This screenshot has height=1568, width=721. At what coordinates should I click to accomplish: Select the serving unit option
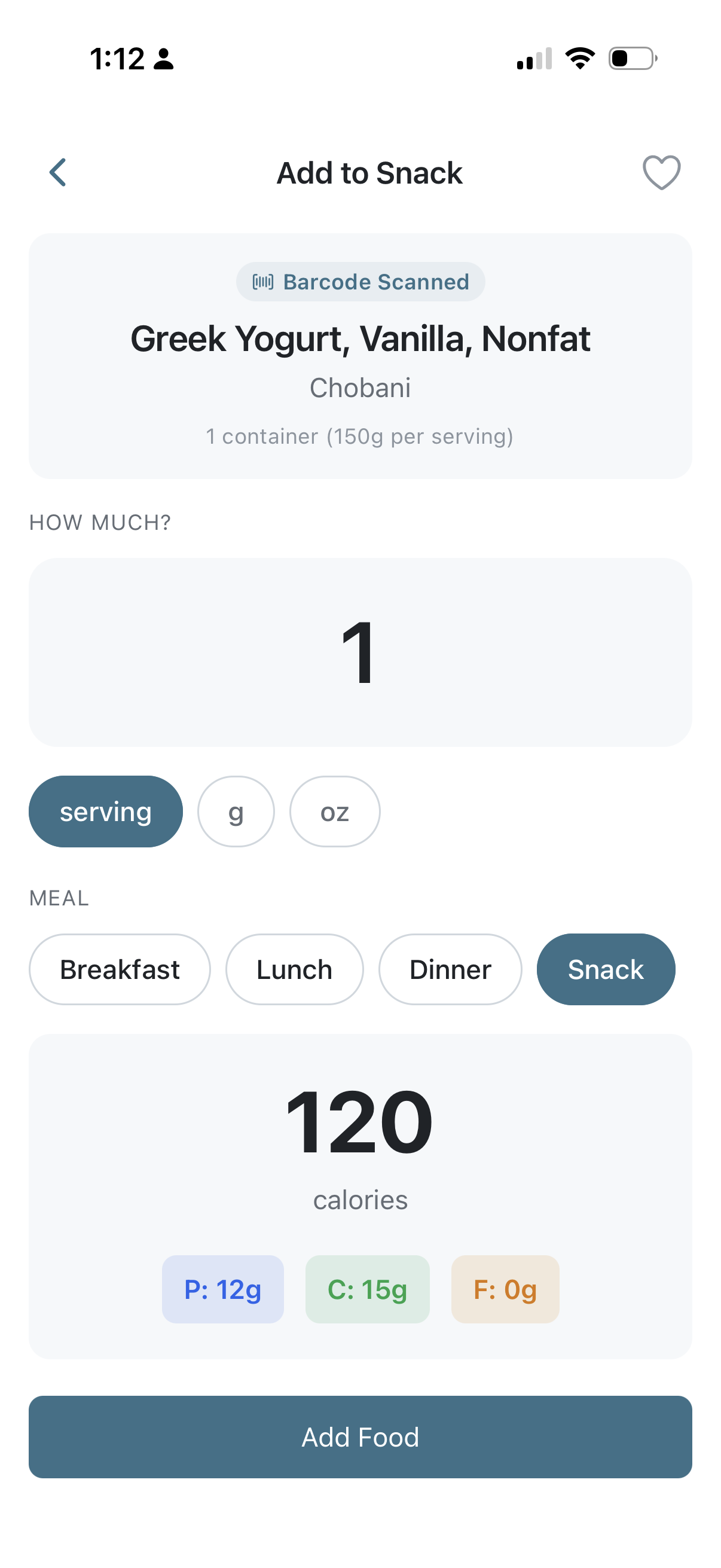106,812
